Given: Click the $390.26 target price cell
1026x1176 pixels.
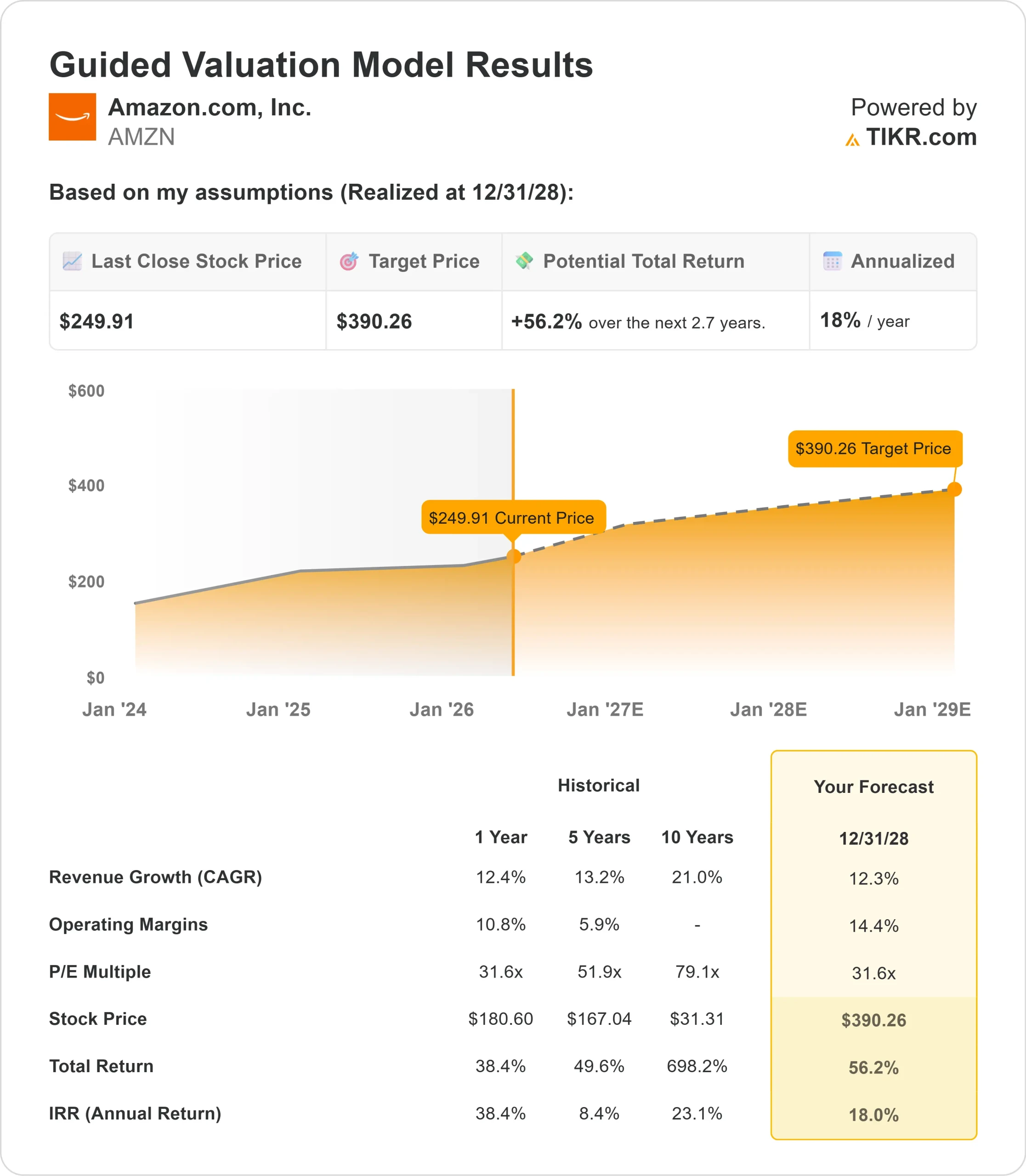Looking at the screenshot, I should (414, 321).
